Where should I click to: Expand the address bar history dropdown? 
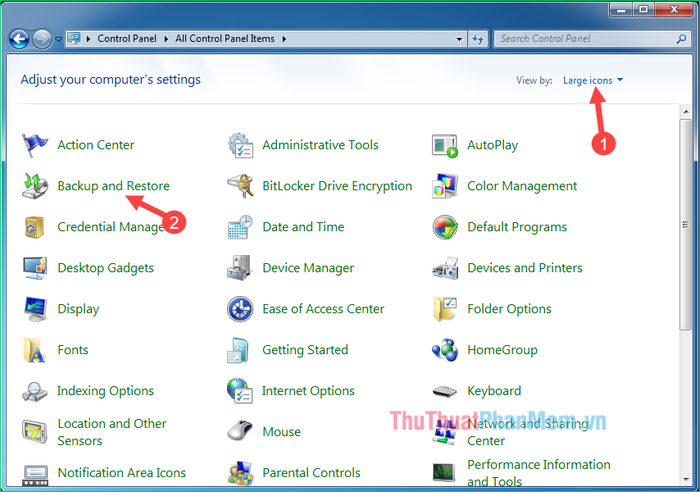459,39
